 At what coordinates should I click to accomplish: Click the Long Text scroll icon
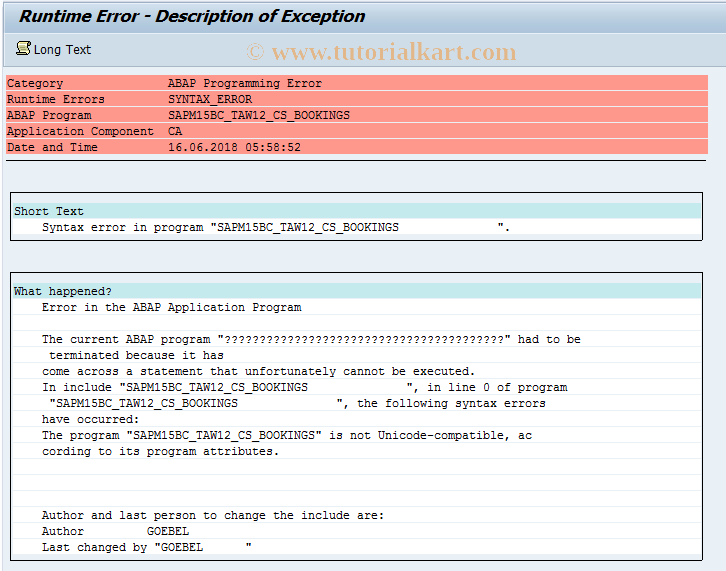(x=23, y=49)
